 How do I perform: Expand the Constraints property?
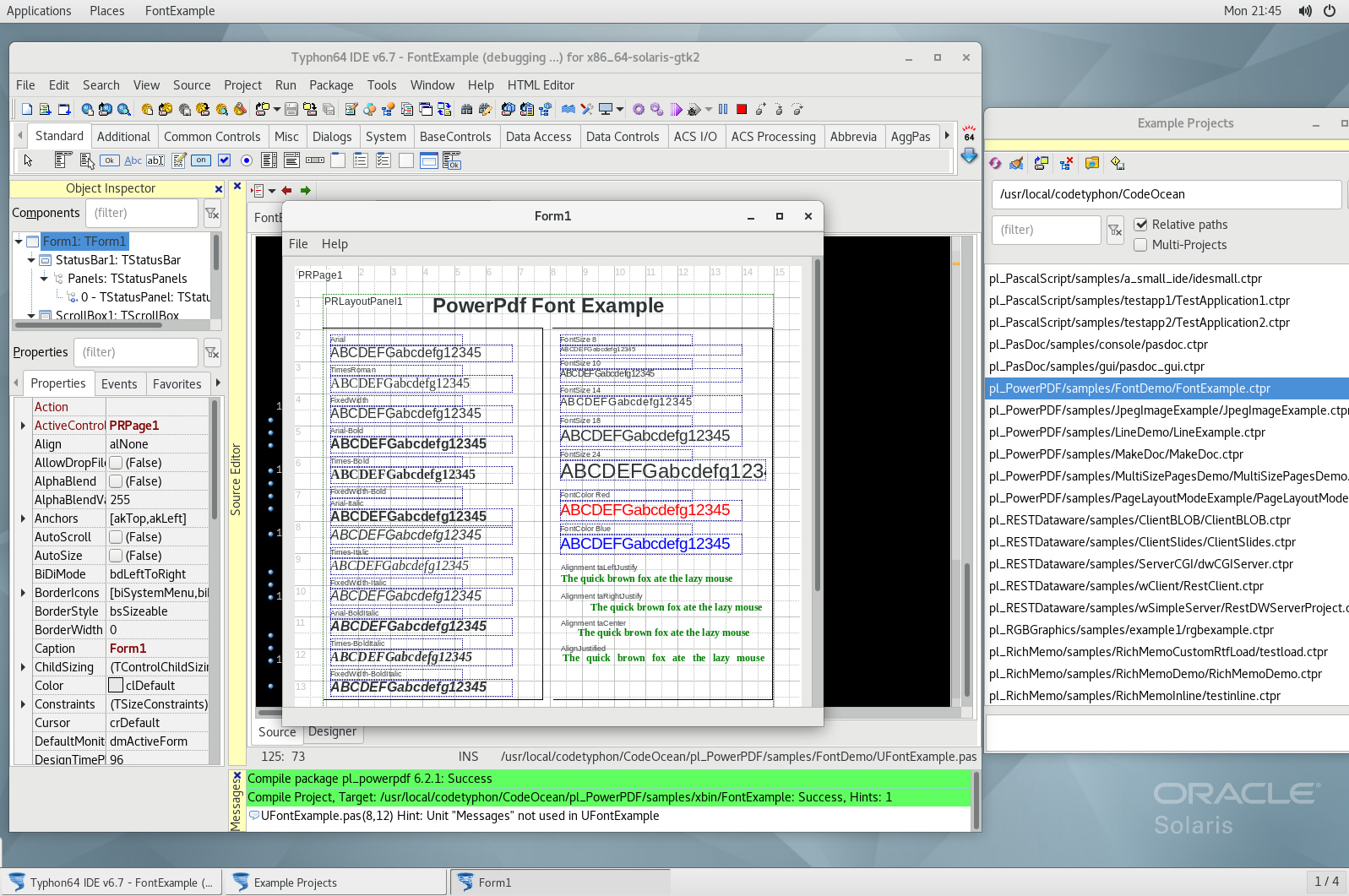click(x=23, y=704)
